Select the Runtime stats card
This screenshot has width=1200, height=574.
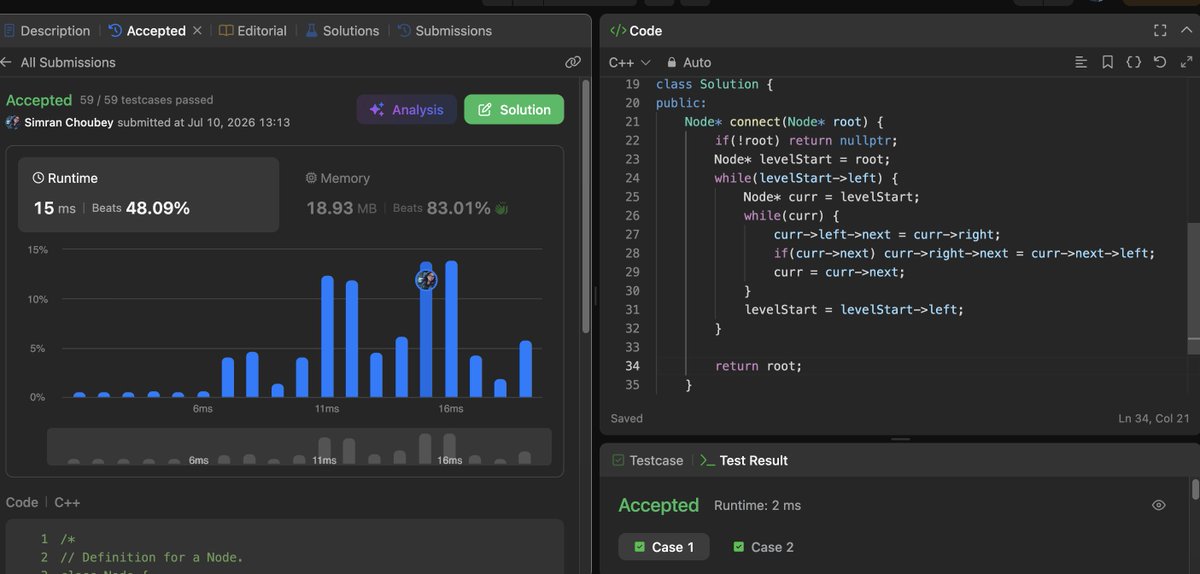coord(148,194)
